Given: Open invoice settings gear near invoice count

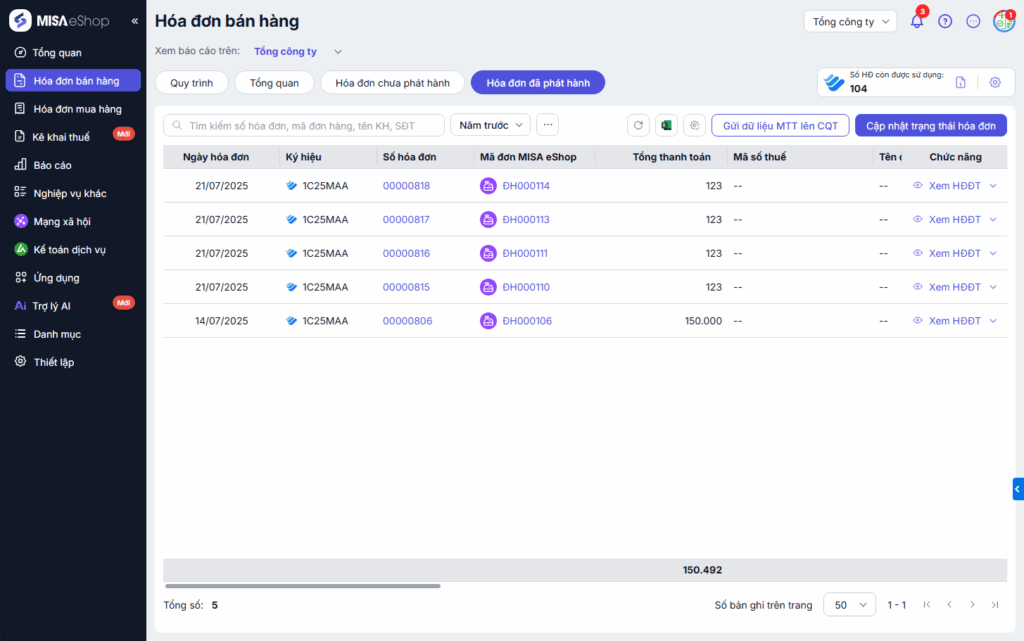Looking at the screenshot, I should (994, 83).
